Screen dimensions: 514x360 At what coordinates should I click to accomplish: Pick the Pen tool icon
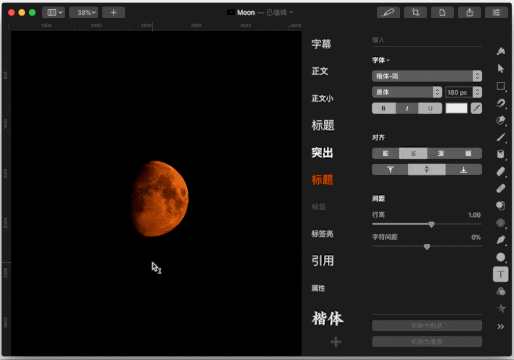500,240
